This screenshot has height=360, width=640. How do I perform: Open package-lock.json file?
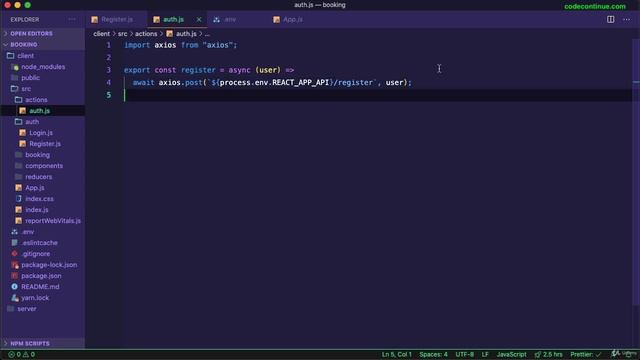click(x=42, y=265)
